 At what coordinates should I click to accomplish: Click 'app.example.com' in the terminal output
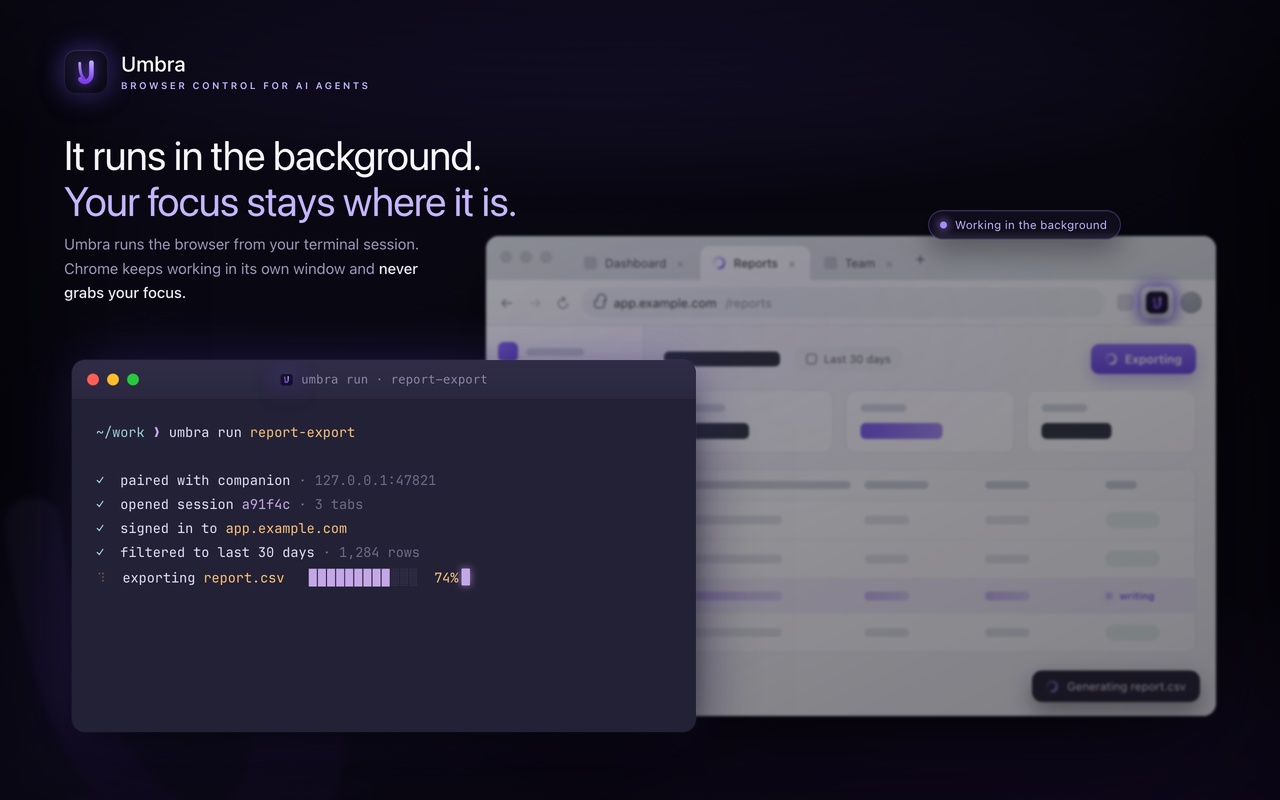click(x=286, y=528)
